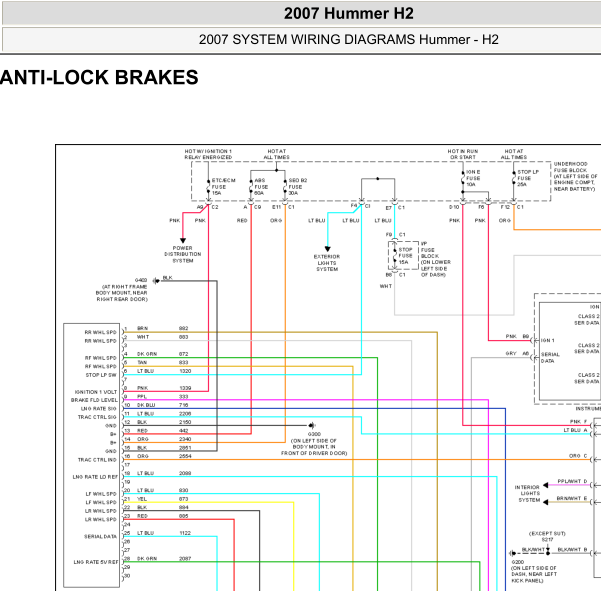
Task: Click circuit number "885" on RED wire
Action: click(184, 516)
